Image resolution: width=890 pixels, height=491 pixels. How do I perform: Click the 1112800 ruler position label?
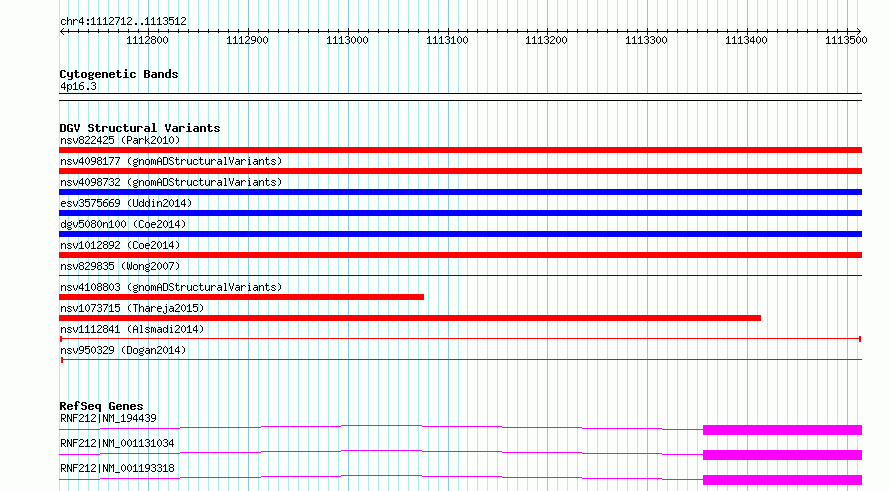(x=147, y=40)
